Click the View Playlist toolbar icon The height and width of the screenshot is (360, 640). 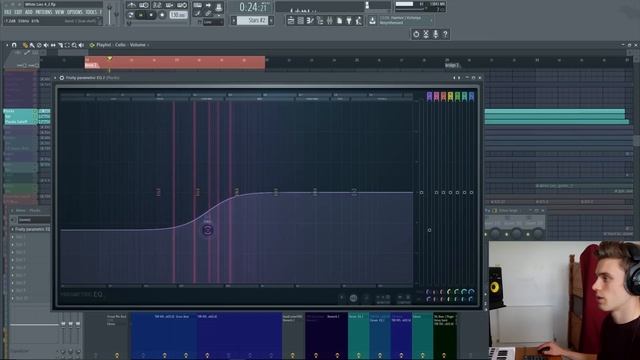[x=291, y=20]
